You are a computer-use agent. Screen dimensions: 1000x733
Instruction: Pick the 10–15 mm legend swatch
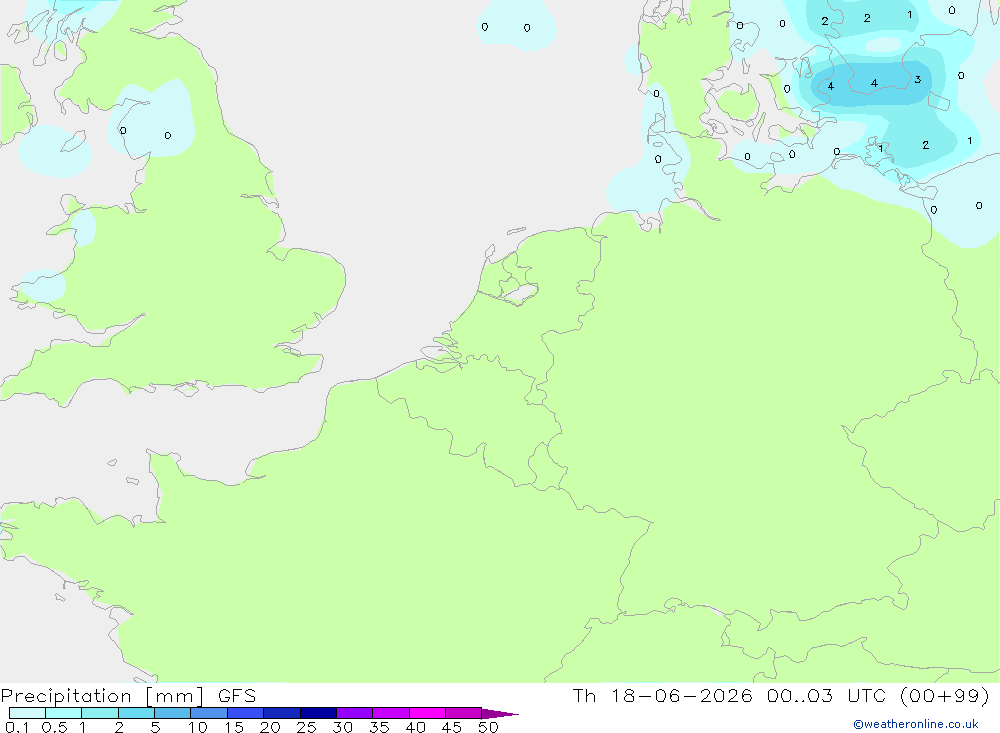(x=209, y=713)
